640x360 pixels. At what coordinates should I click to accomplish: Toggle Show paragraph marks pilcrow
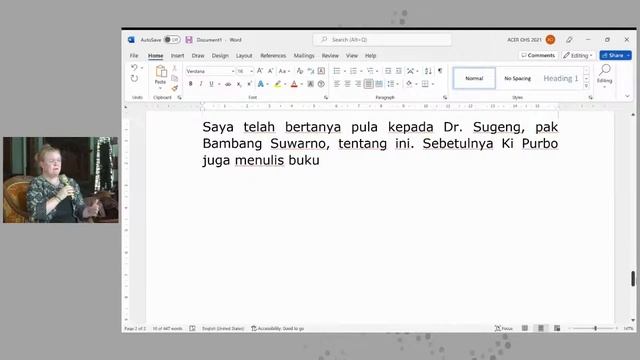pos(440,71)
